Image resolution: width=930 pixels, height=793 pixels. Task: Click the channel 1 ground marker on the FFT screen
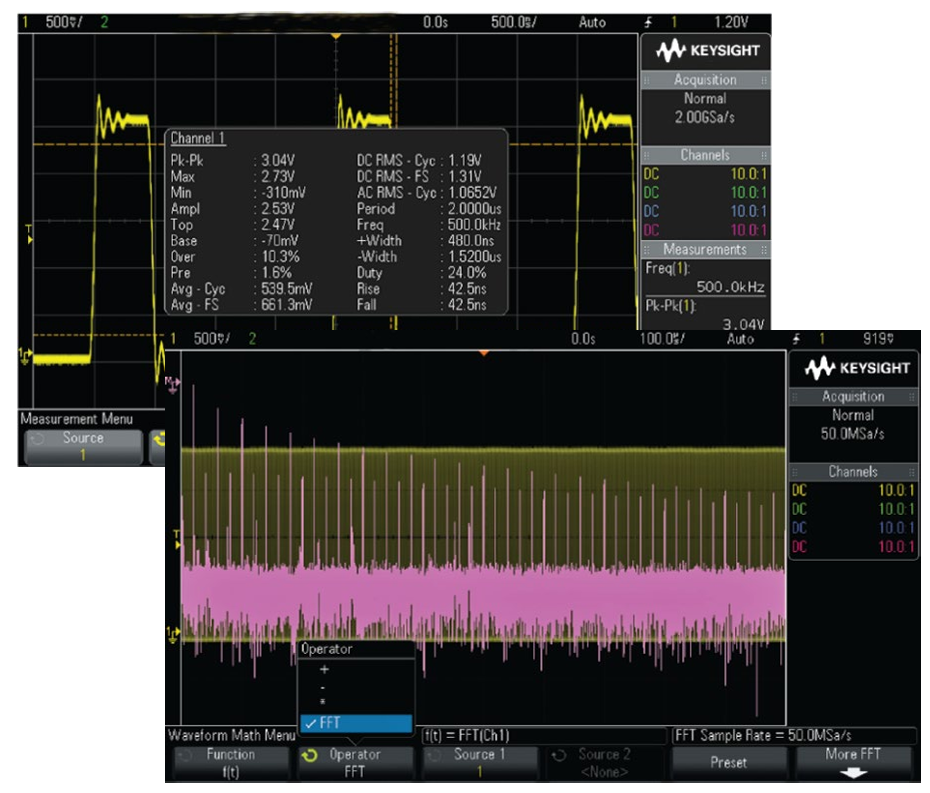172,635
